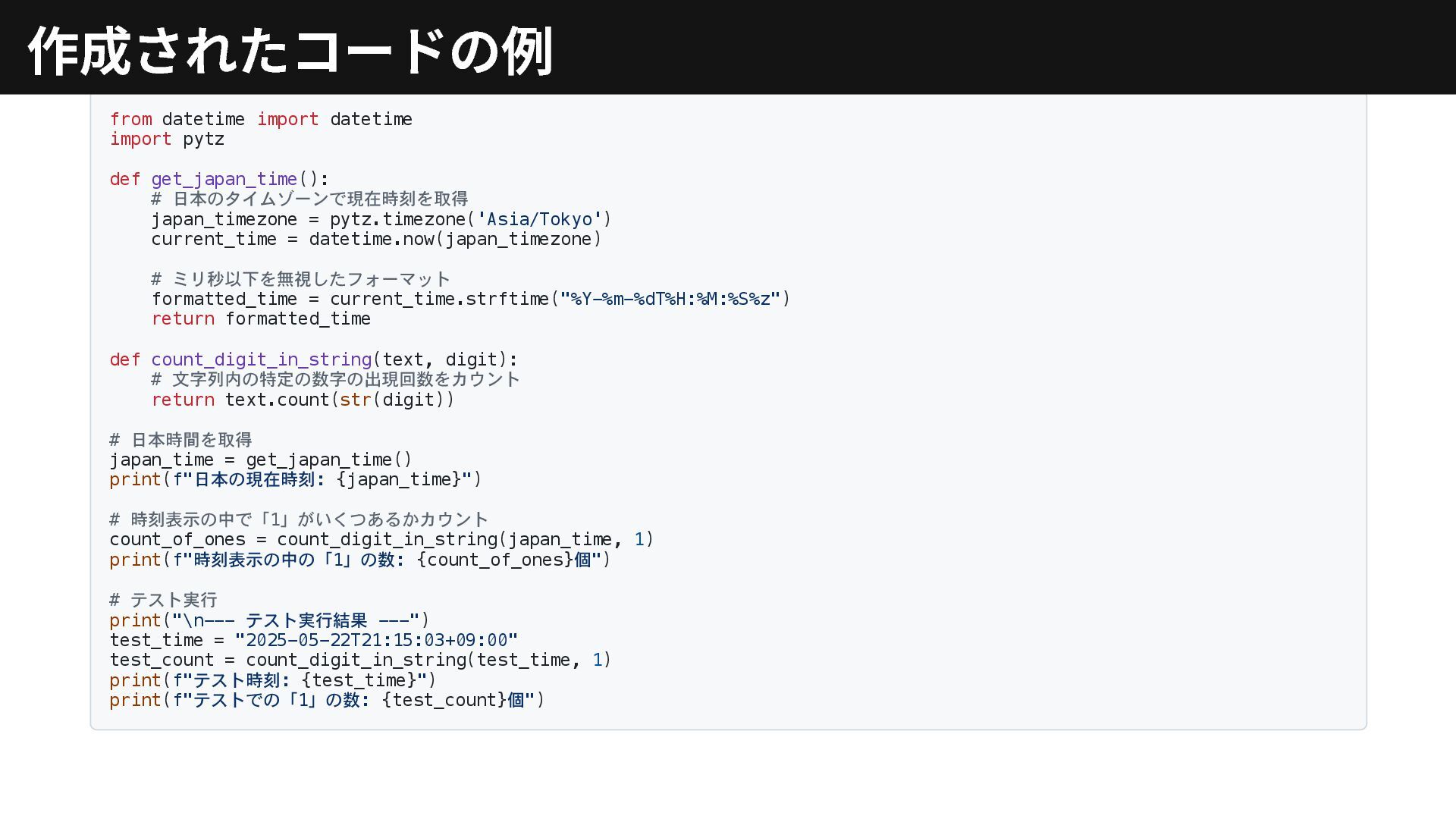Click the comment '# ミリ秒以下を無視したフォーマット'

[x=301, y=279]
